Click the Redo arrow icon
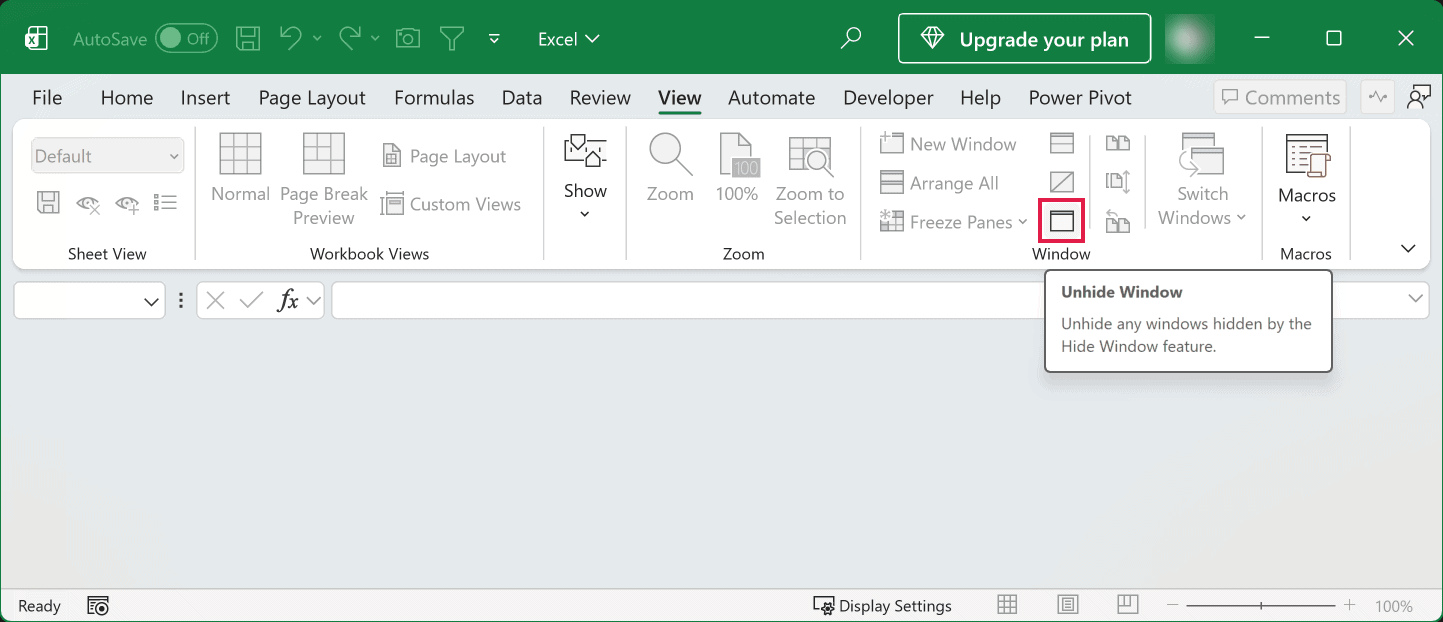The height and width of the screenshot is (622, 1443). tap(350, 38)
